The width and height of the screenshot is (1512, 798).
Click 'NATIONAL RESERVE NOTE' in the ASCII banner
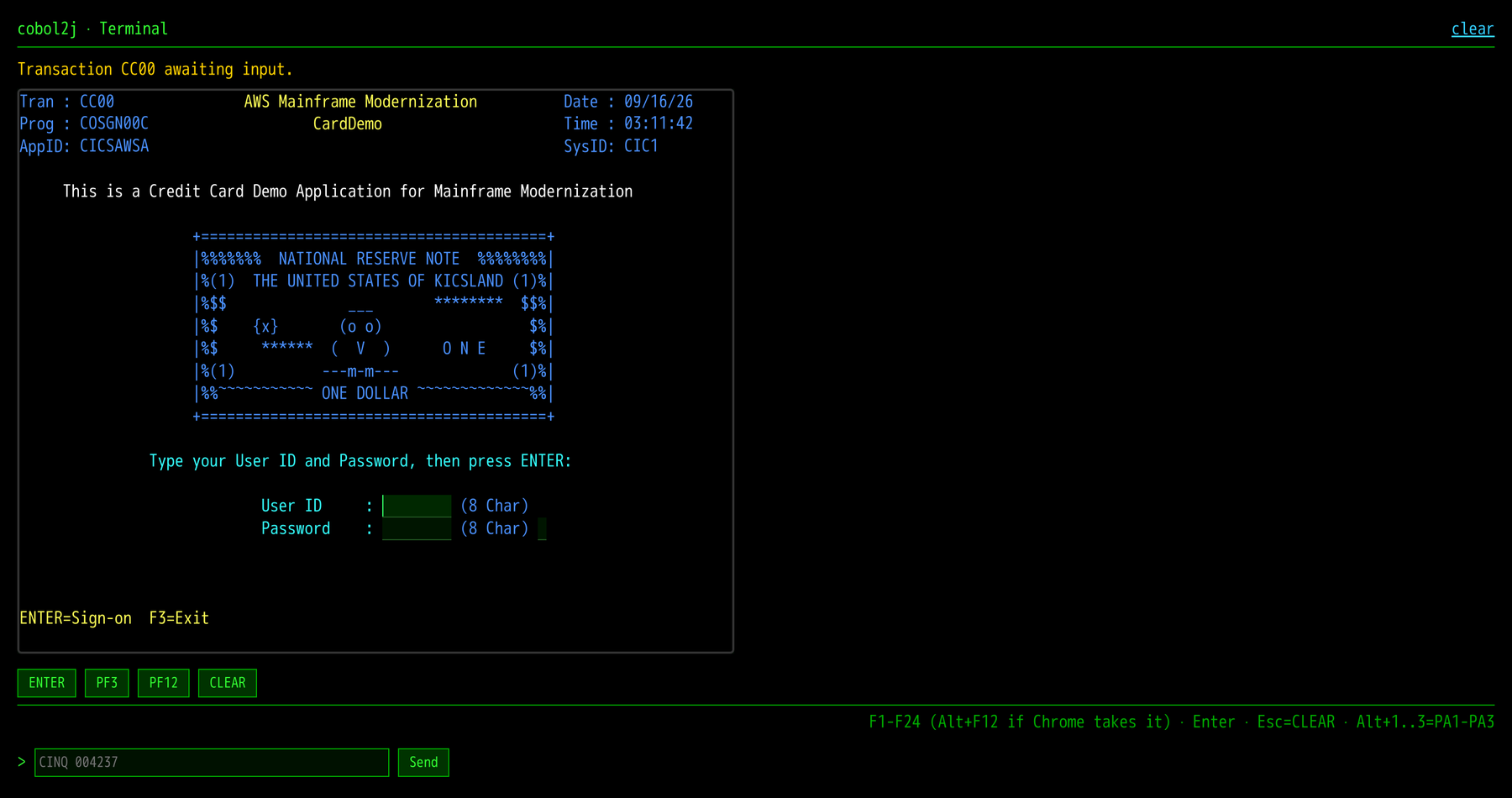tap(369, 259)
